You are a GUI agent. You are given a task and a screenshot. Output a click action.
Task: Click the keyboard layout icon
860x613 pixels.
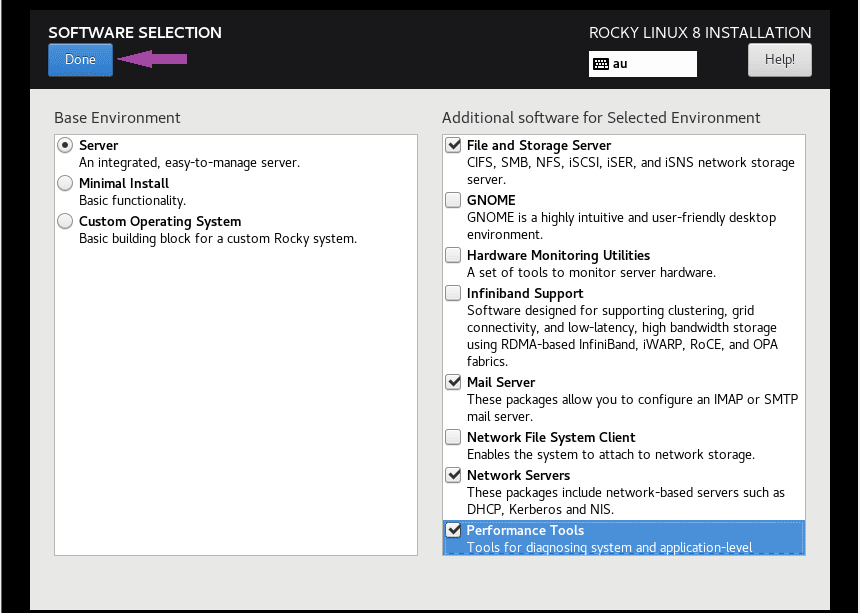click(x=601, y=64)
